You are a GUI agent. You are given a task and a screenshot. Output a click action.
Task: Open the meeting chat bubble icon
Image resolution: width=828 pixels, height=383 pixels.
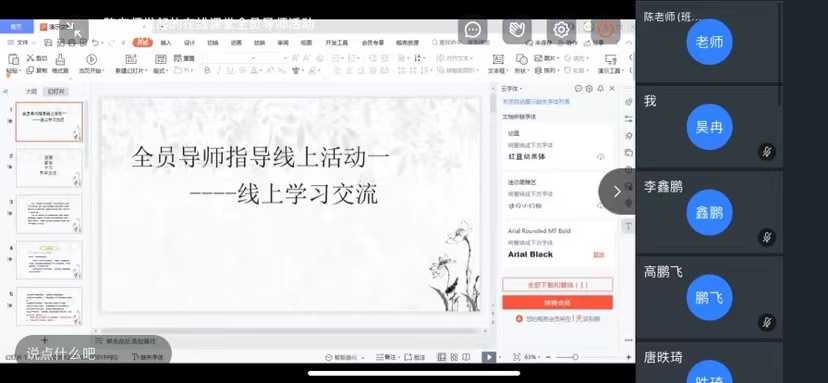pos(473,30)
